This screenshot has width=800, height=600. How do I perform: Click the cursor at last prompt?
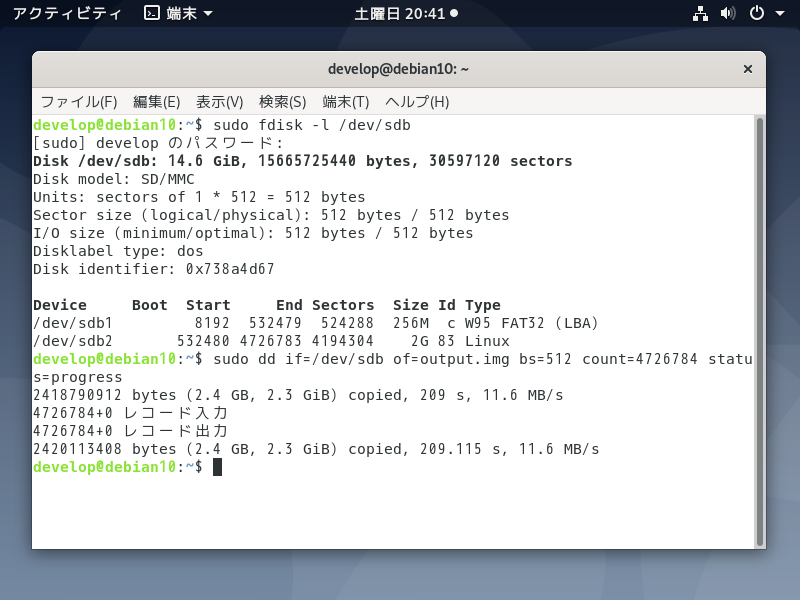(217, 467)
